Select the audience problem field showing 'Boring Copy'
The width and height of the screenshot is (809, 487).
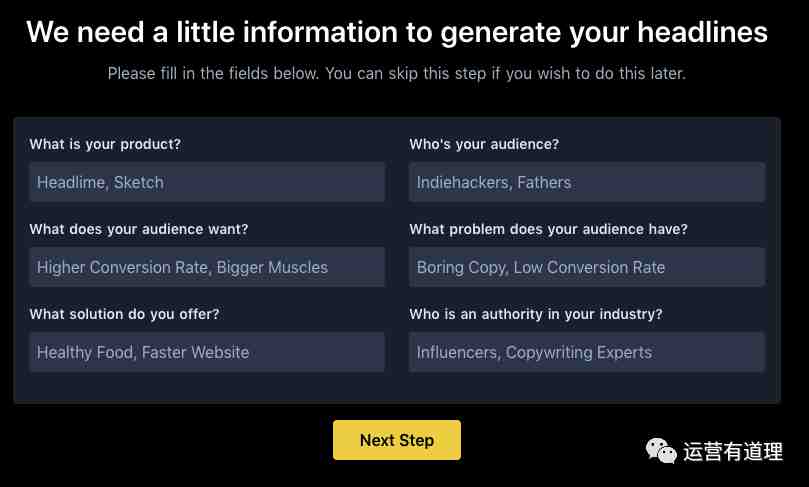pyautogui.click(x=587, y=267)
